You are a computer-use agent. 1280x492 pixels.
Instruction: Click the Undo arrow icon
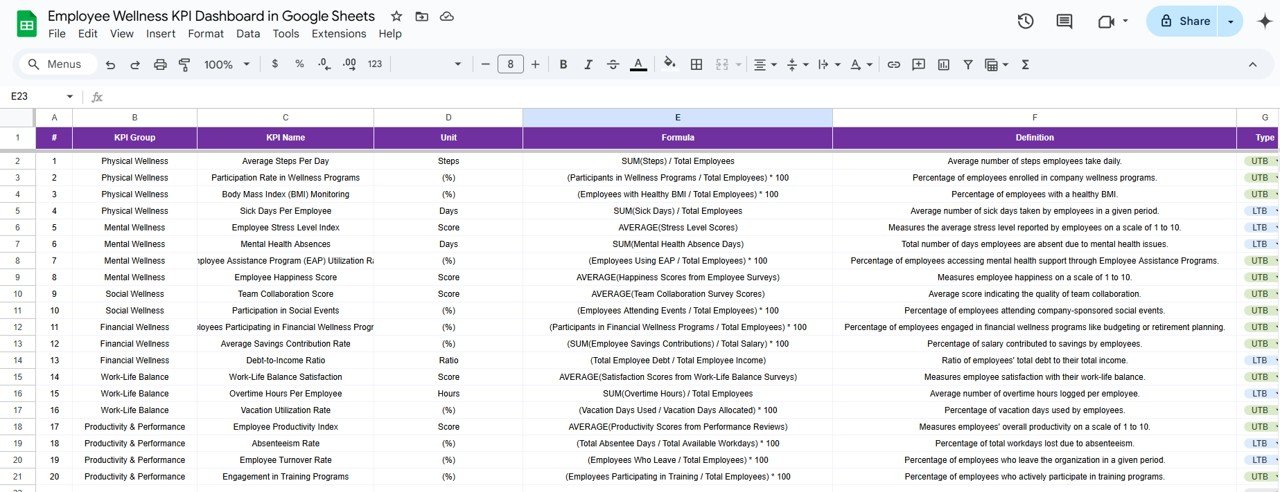(x=110, y=64)
